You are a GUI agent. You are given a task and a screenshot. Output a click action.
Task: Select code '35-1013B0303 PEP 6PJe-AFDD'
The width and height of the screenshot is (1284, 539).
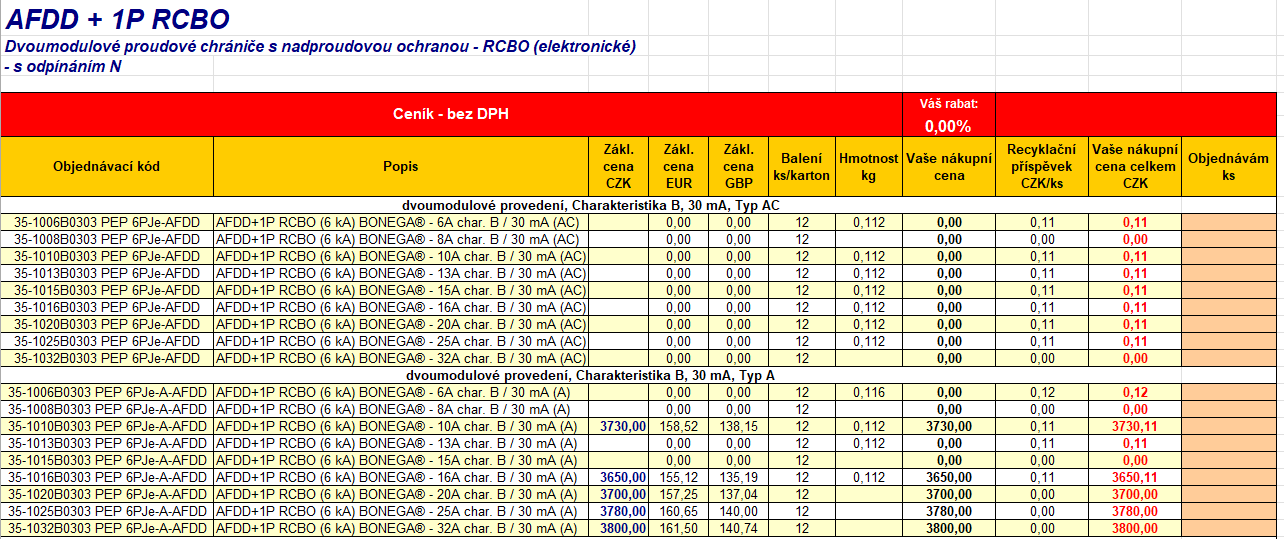pyautogui.click(x=107, y=273)
